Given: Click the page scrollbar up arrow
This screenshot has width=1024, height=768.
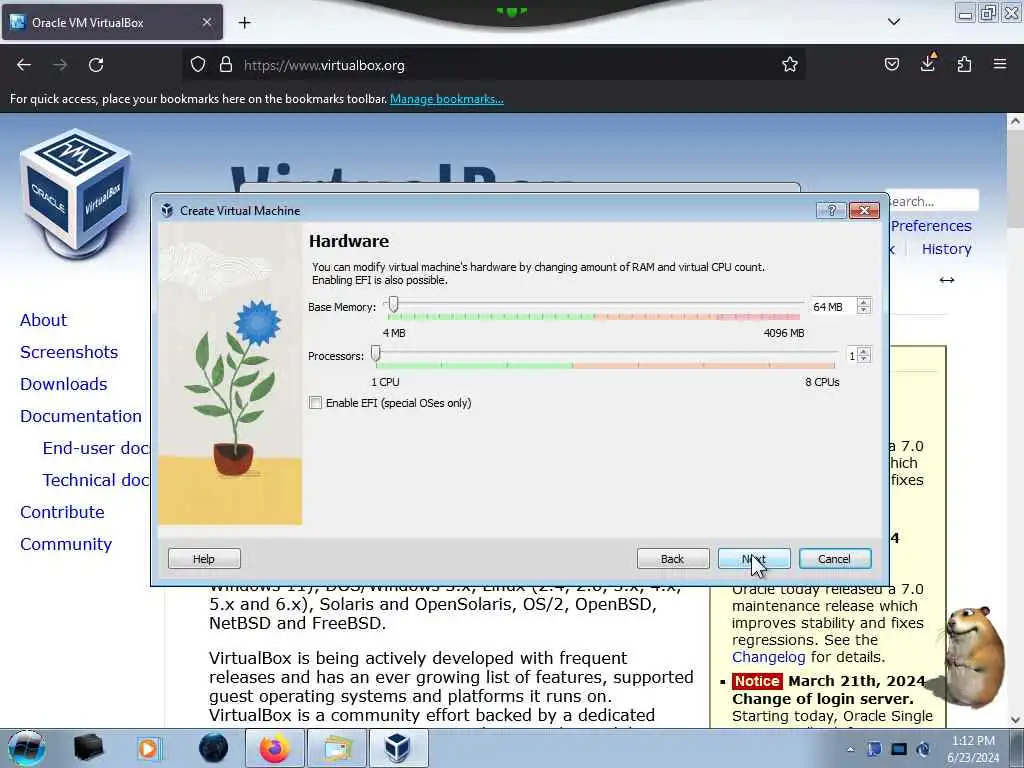Looking at the screenshot, I should point(1015,121).
